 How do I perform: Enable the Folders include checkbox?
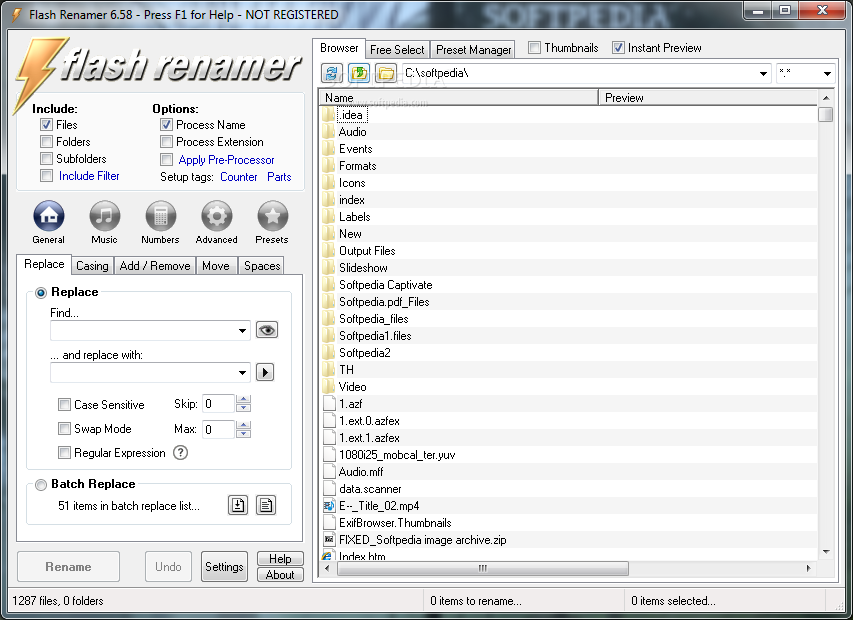[46, 142]
